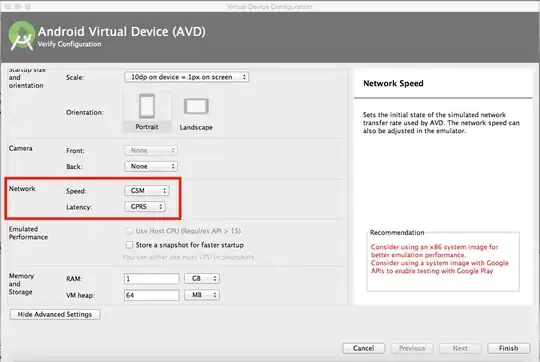This screenshot has width=540, height=362.
Task: Click the Finish button
Action: (508, 348)
